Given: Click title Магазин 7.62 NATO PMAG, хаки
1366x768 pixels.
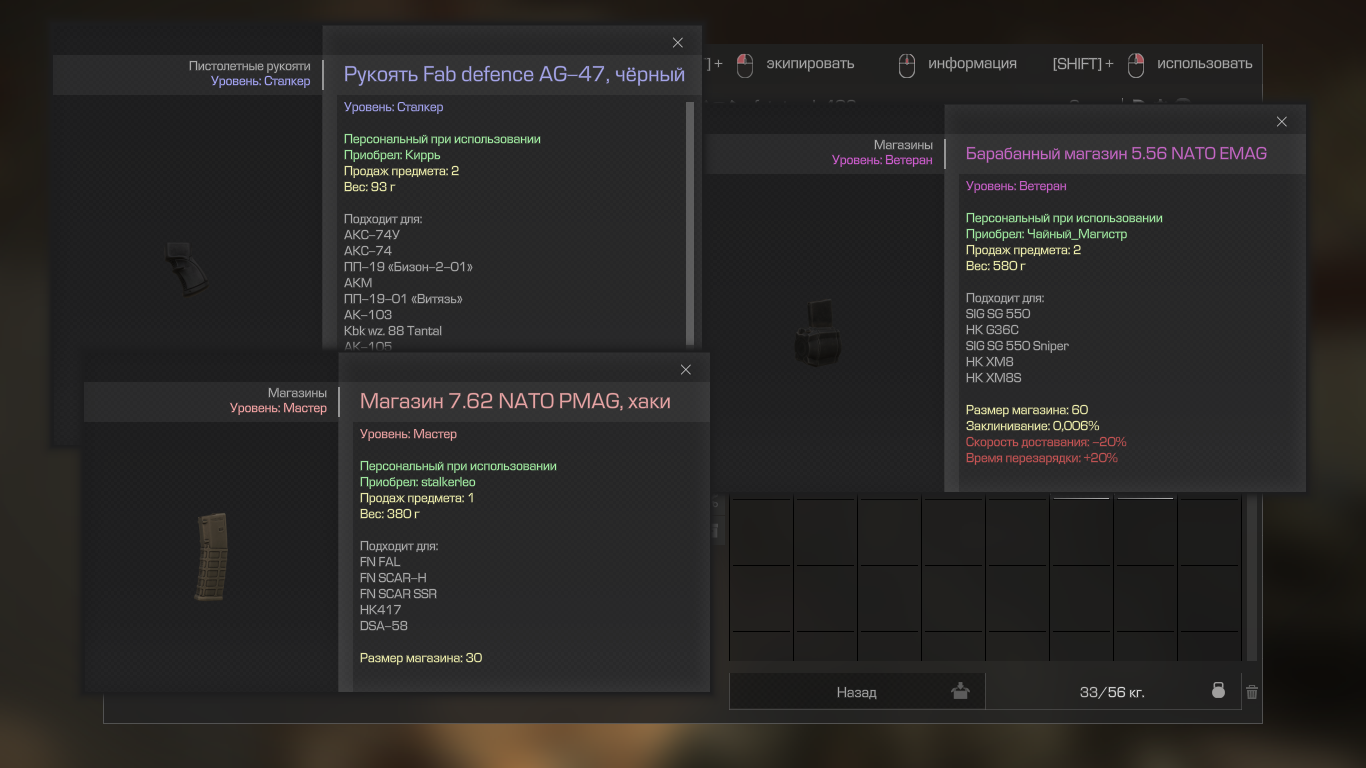Looking at the screenshot, I should tap(515, 401).
